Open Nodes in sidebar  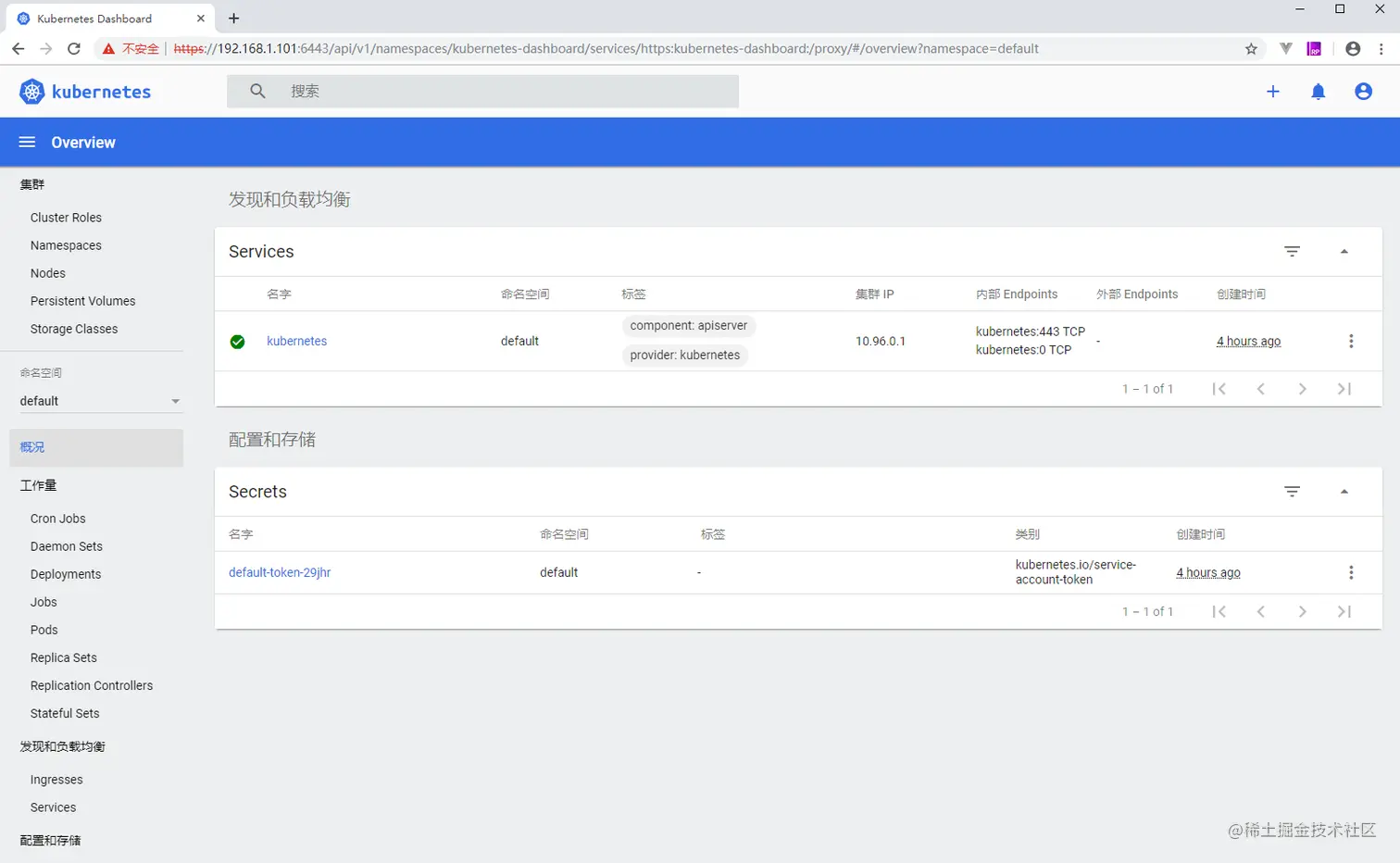pyautogui.click(x=48, y=273)
